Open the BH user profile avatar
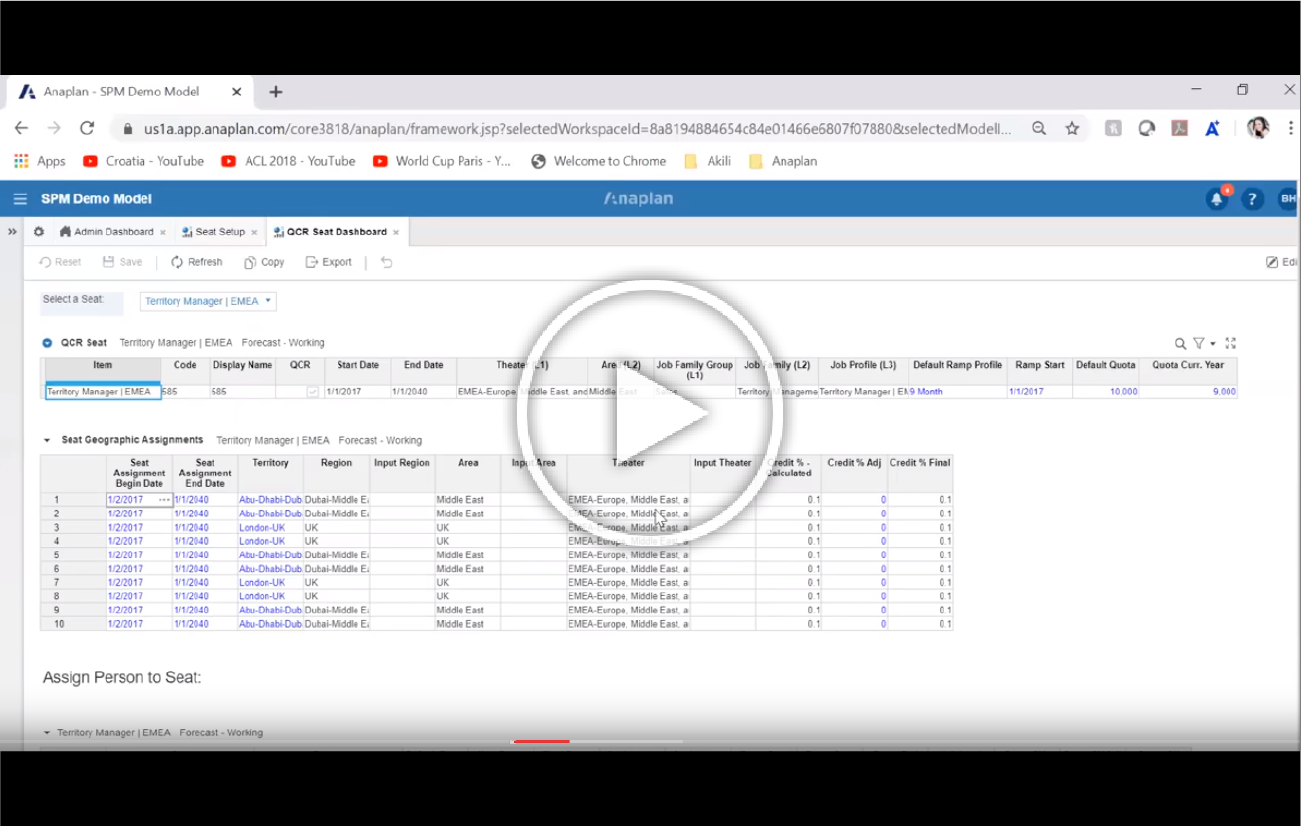1301x826 pixels. [x=1288, y=199]
